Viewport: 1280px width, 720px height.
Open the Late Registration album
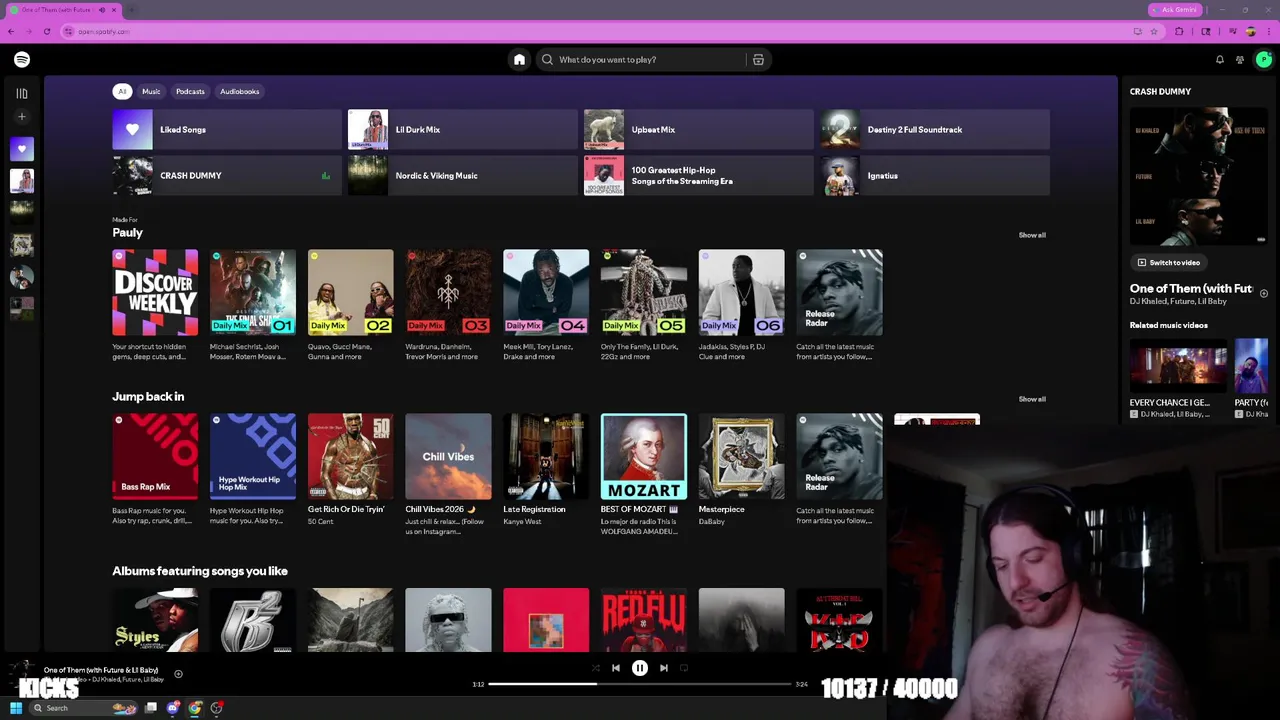pos(546,470)
